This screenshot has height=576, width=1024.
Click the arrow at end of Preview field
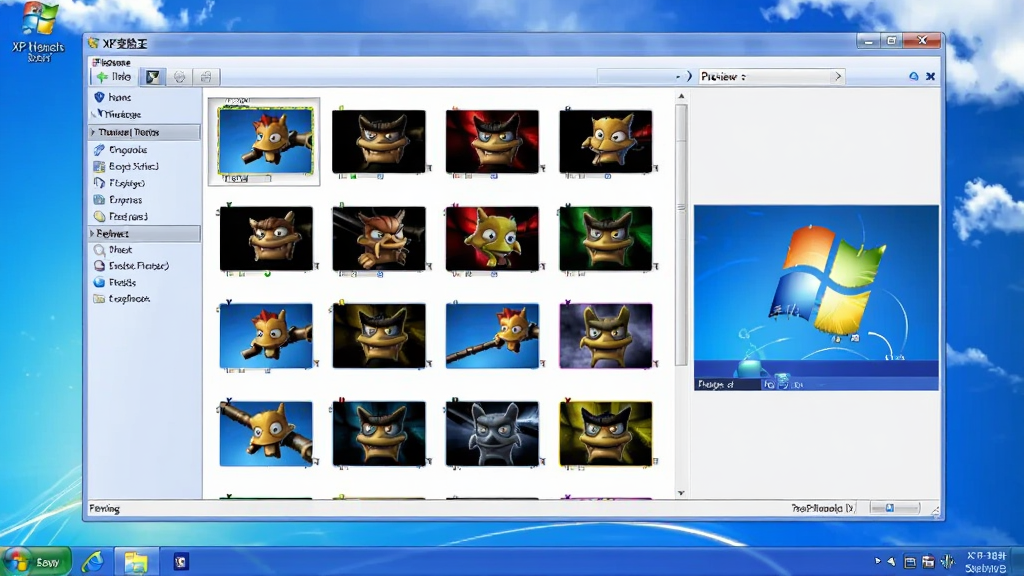838,77
